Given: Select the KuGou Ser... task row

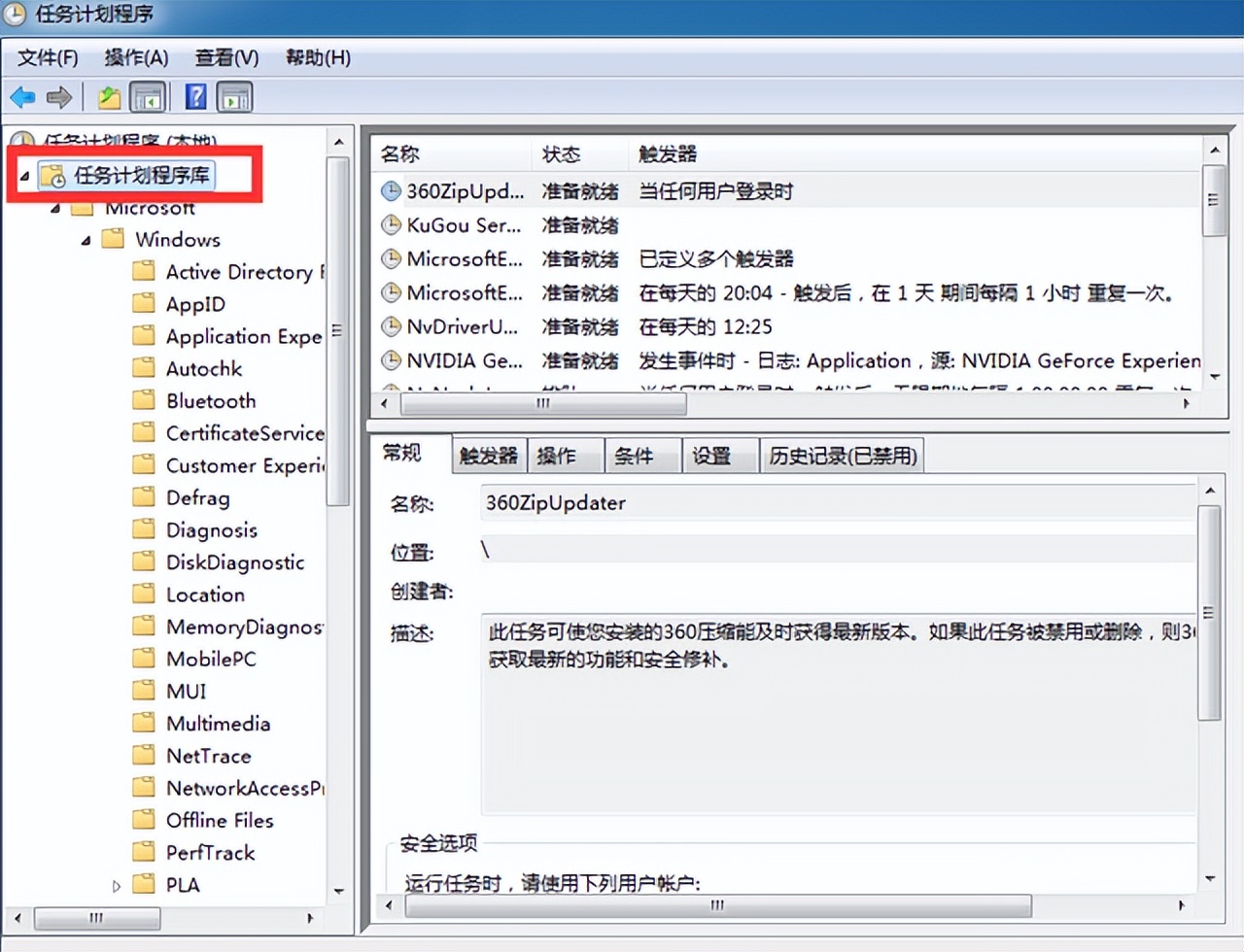Looking at the screenshot, I should (x=457, y=225).
